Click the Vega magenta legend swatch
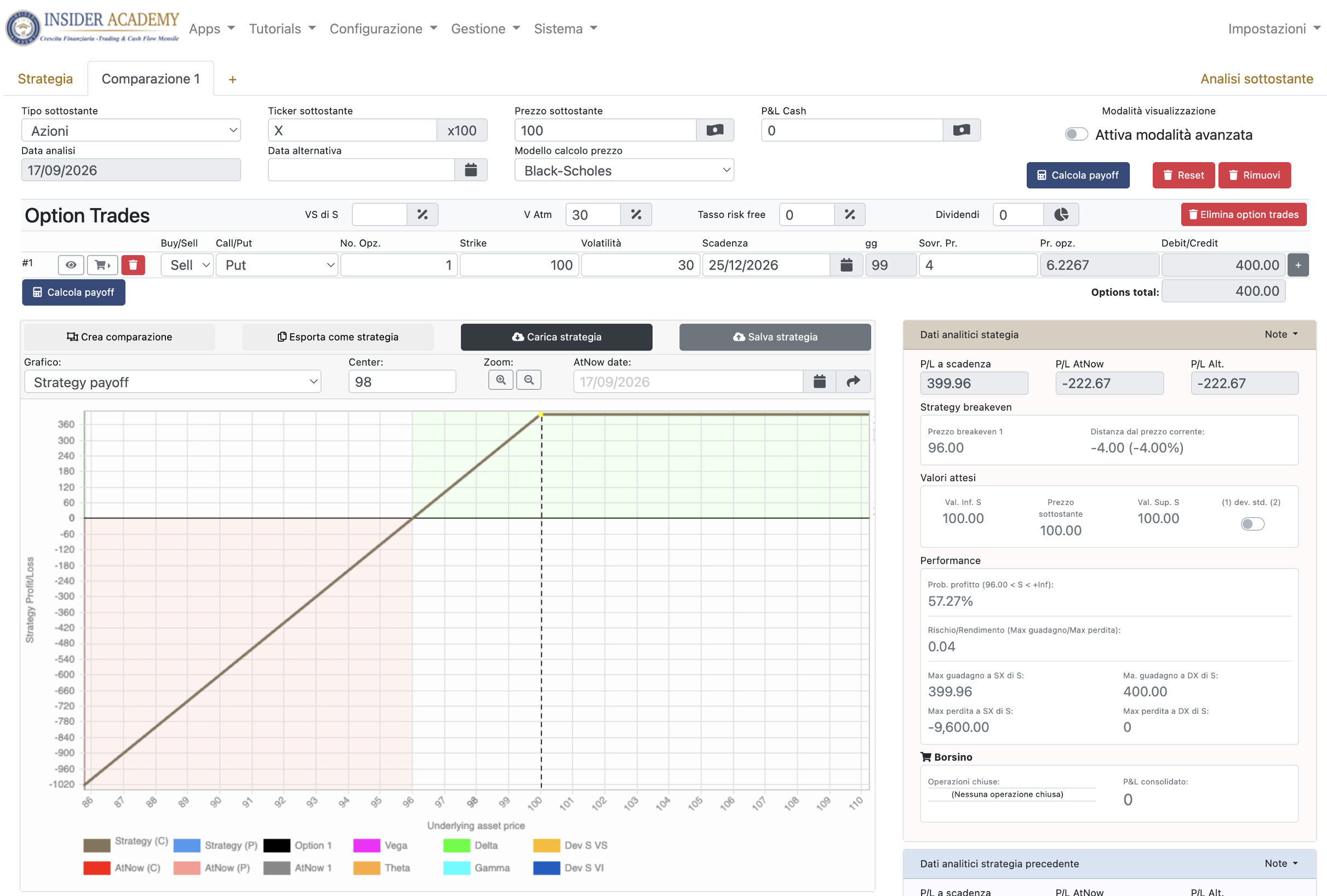The height and width of the screenshot is (896, 1327). pyautogui.click(x=367, y=845)
